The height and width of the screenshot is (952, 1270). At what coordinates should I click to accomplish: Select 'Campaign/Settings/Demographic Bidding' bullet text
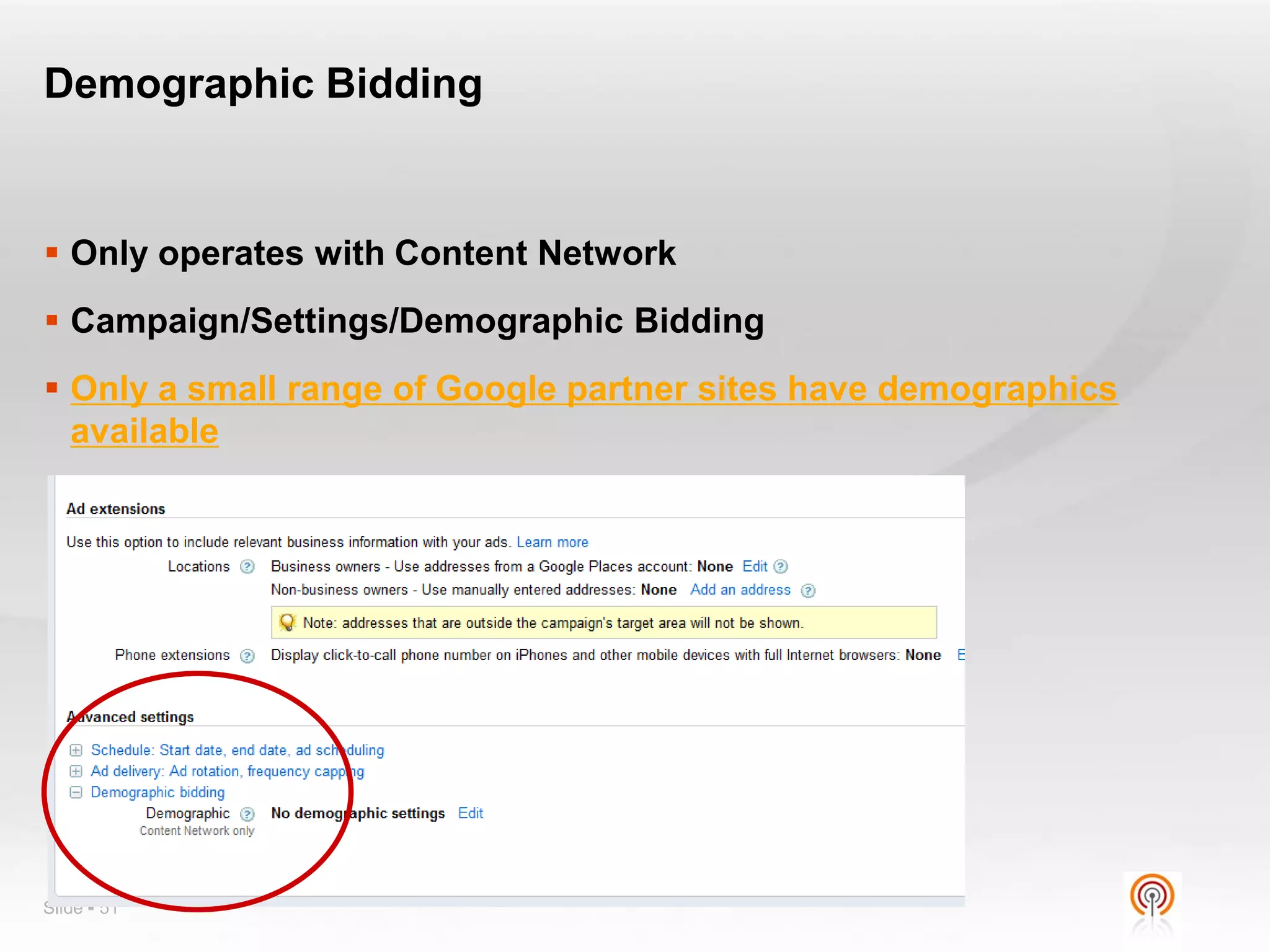(x=417, y=321)
